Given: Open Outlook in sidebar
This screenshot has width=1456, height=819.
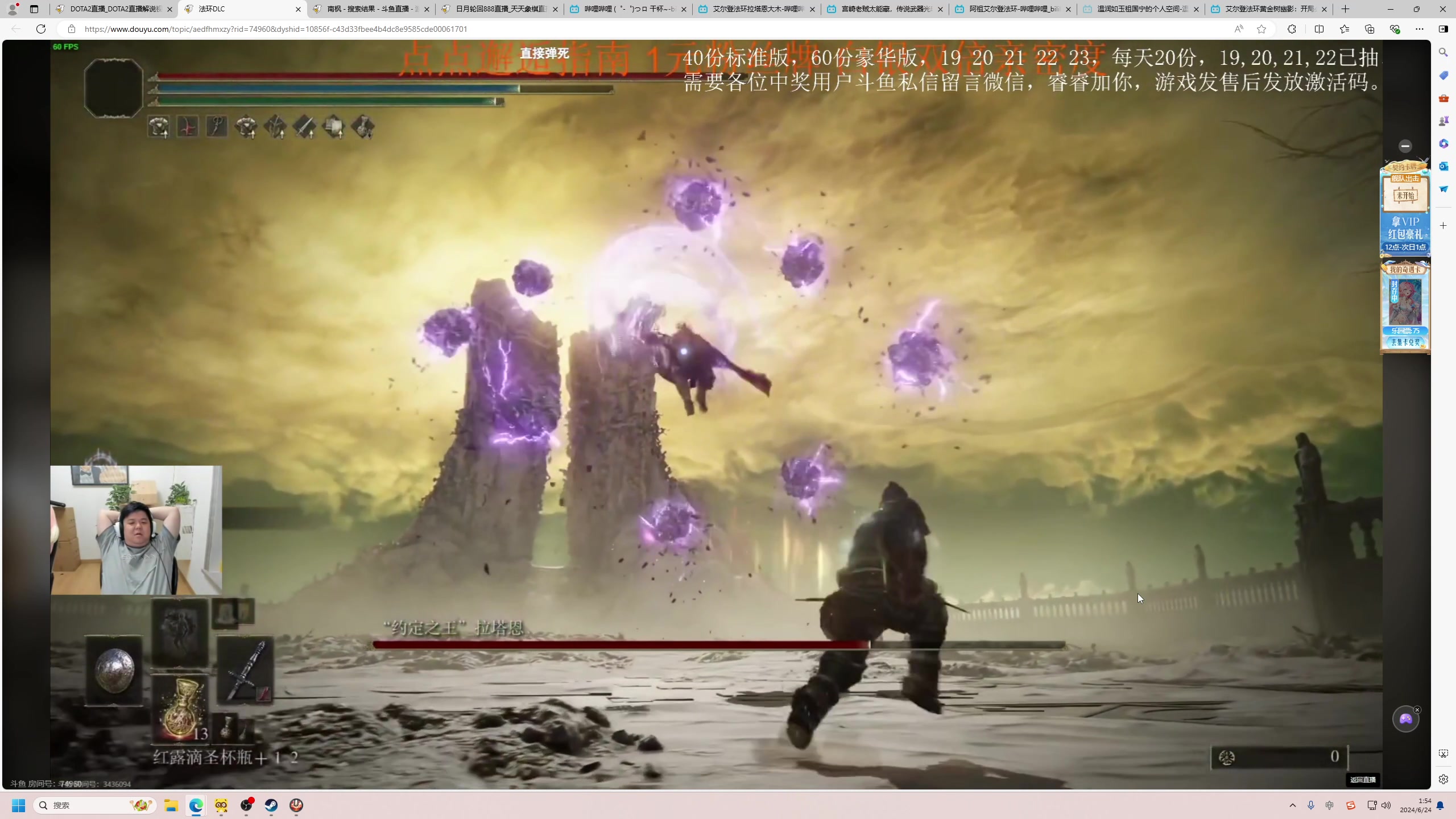Looking at the screenshot, I should point(1443,166).
